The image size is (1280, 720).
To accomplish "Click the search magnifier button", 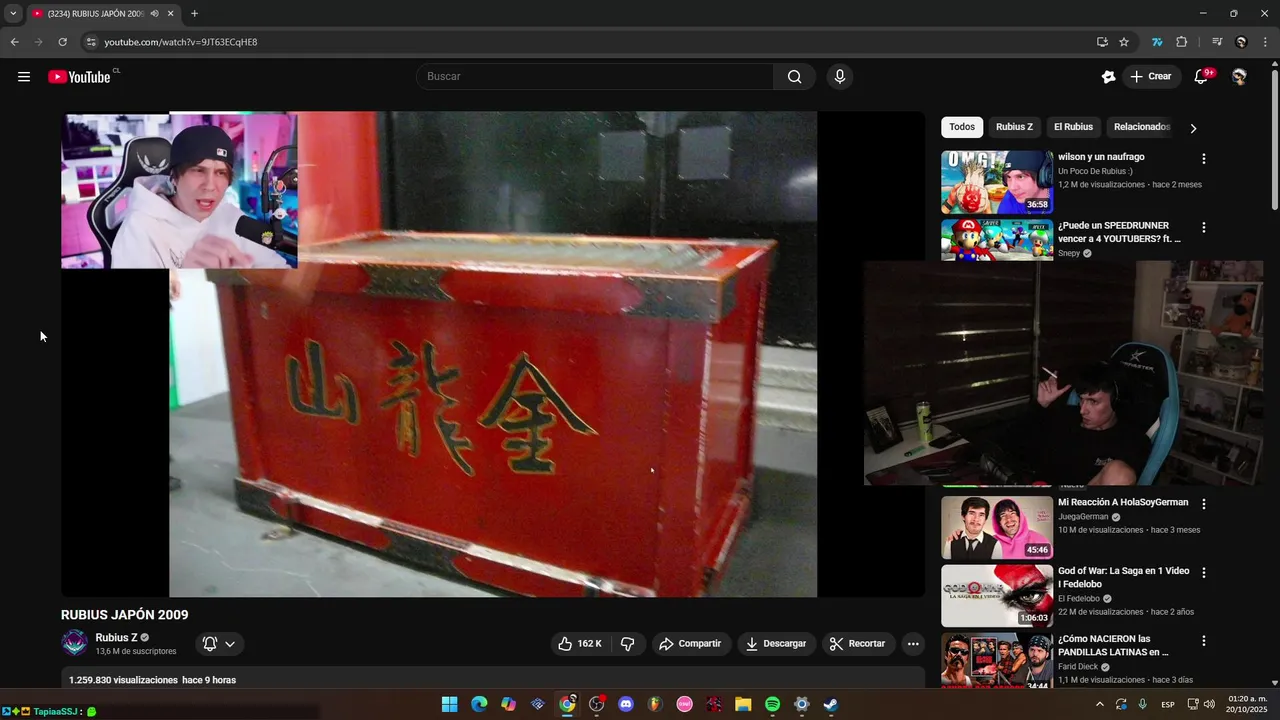I will click(794, 77).
